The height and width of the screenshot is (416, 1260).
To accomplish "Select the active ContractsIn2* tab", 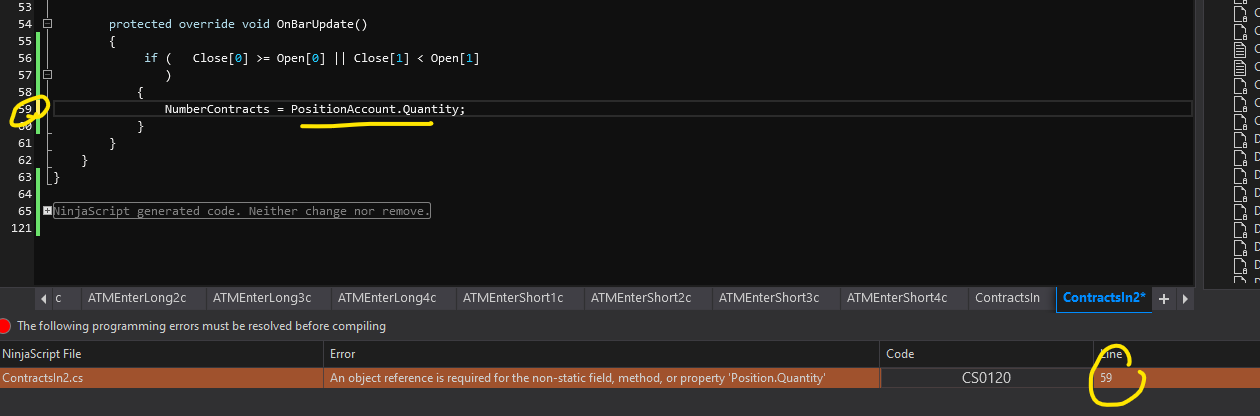I will pos(1103,298).
